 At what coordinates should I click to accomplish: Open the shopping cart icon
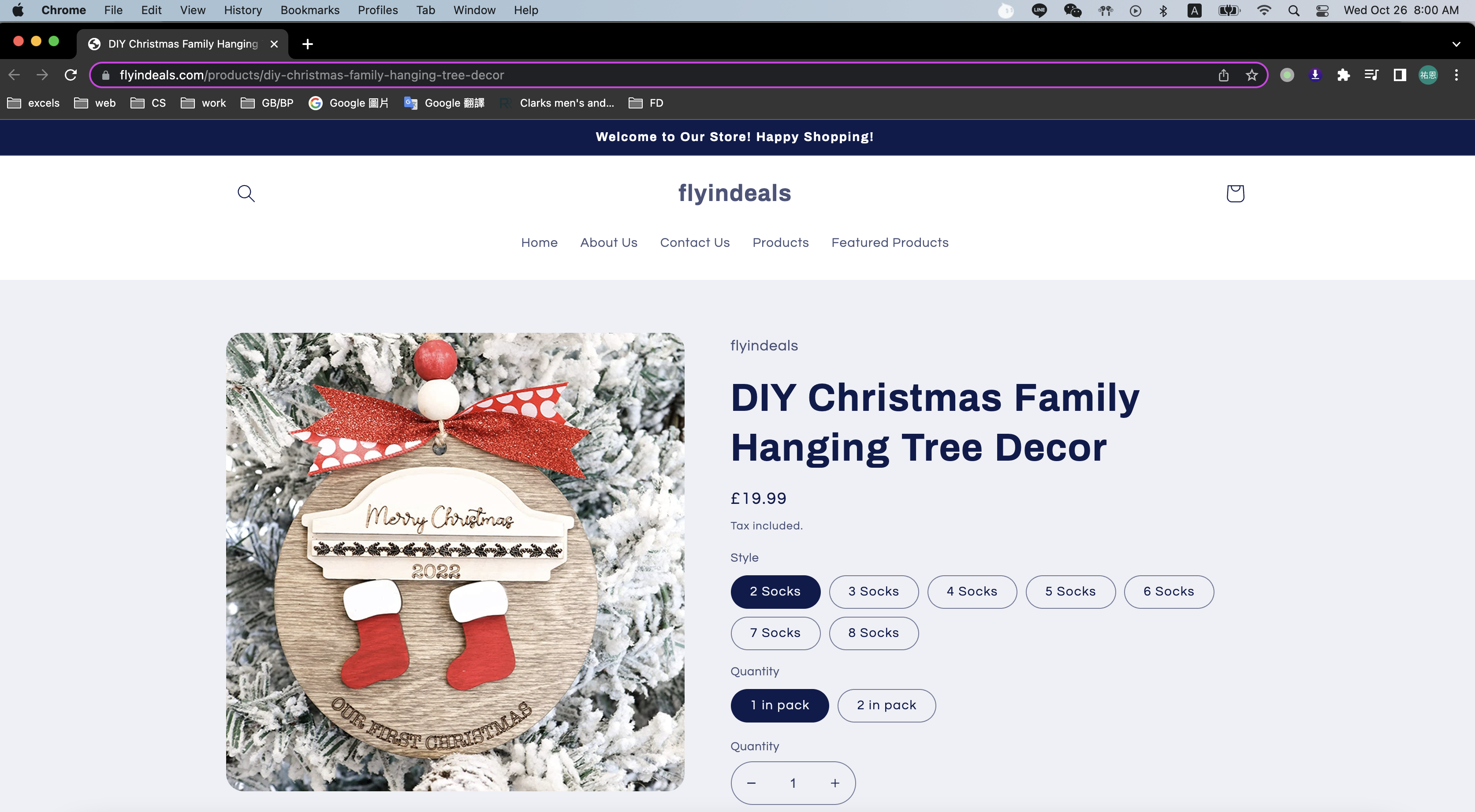coord(1235,194)
